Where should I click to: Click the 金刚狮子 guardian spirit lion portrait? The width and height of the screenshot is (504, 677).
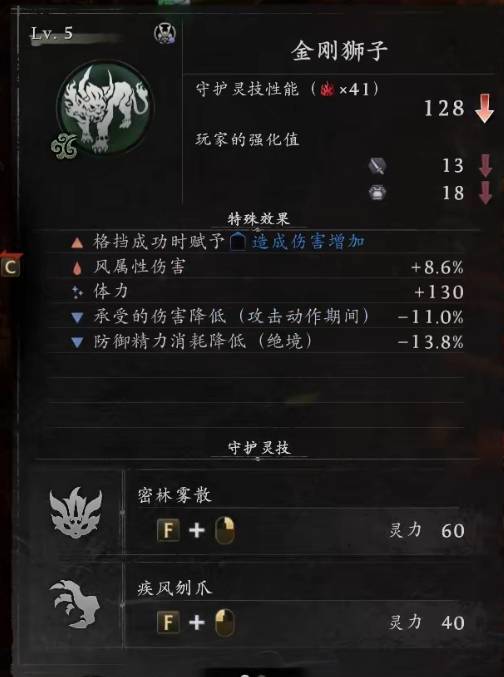[104, 107]
